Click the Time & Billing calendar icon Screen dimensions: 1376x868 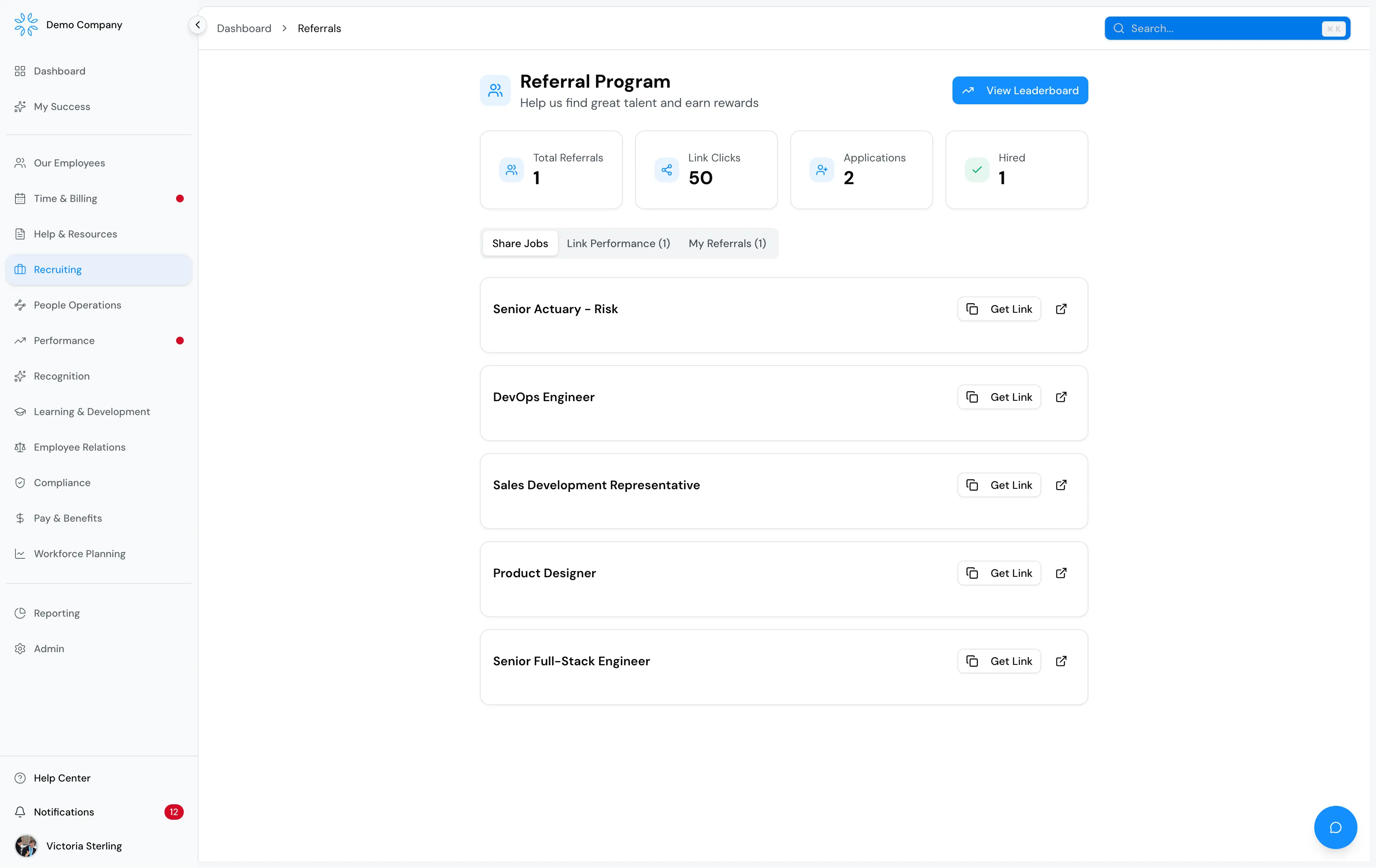pyautogui.click(x=20, y=198)
